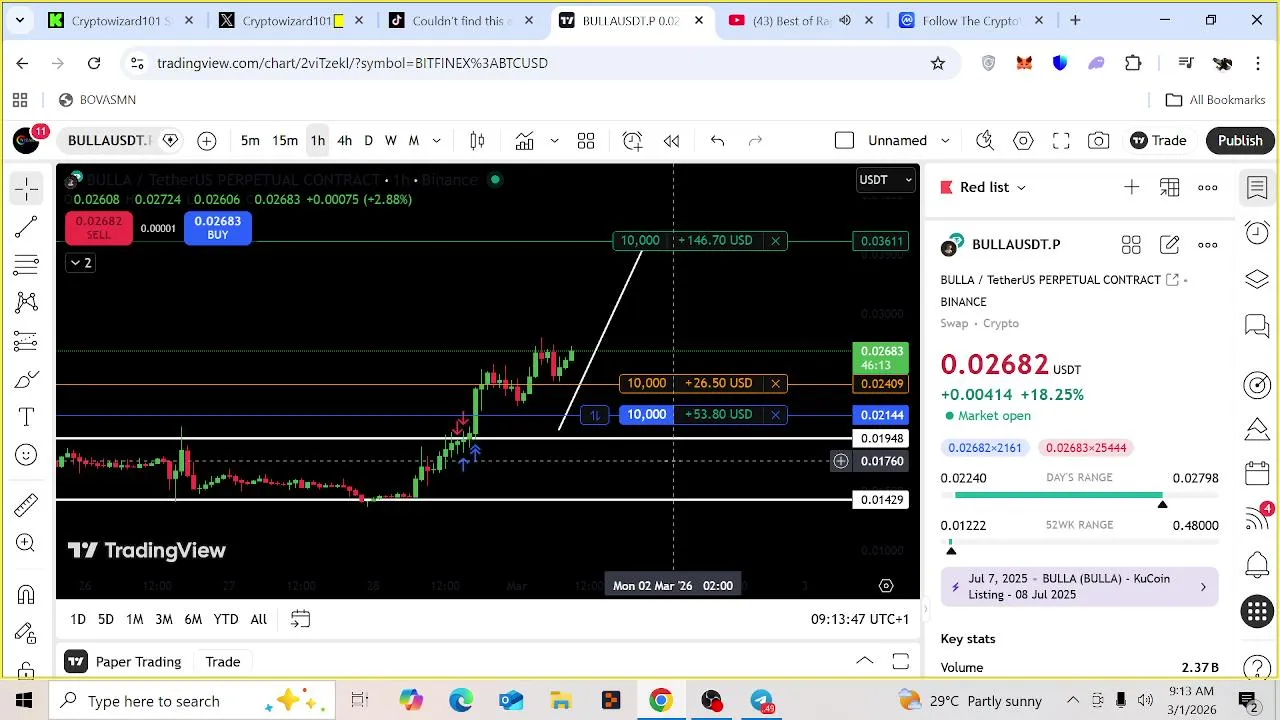The width and height of the screenshot is (1280, 720).
Task: Expand the Indicators templates dropdown arrow
Action: pyautogui.click(x=554, y=141)
